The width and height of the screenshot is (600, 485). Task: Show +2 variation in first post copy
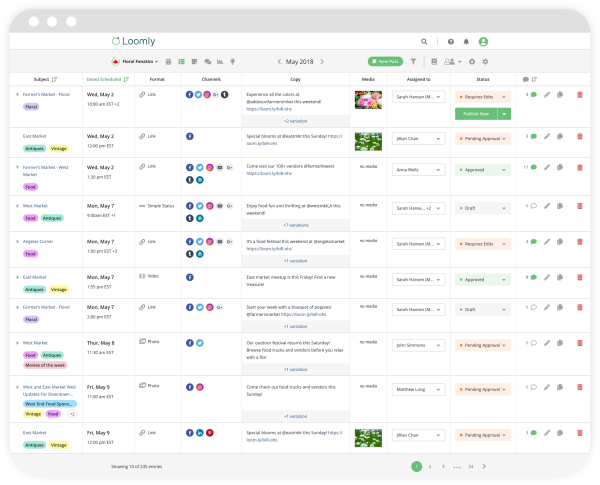point(295,121)
